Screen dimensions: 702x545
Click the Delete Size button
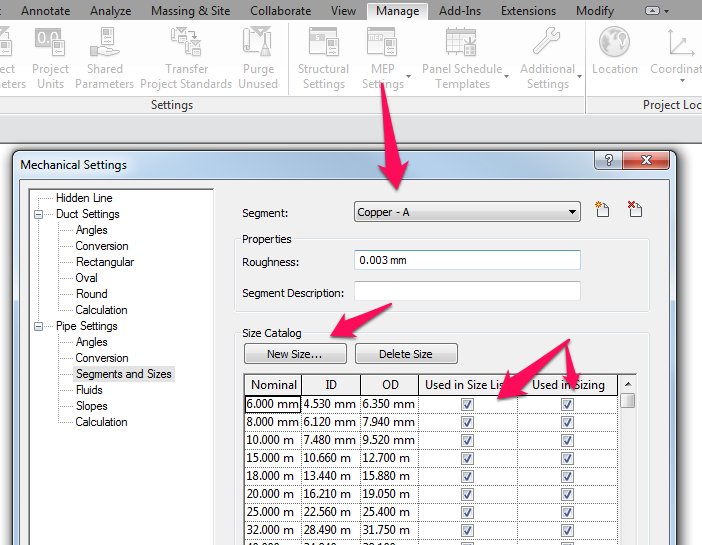point(406,354)
